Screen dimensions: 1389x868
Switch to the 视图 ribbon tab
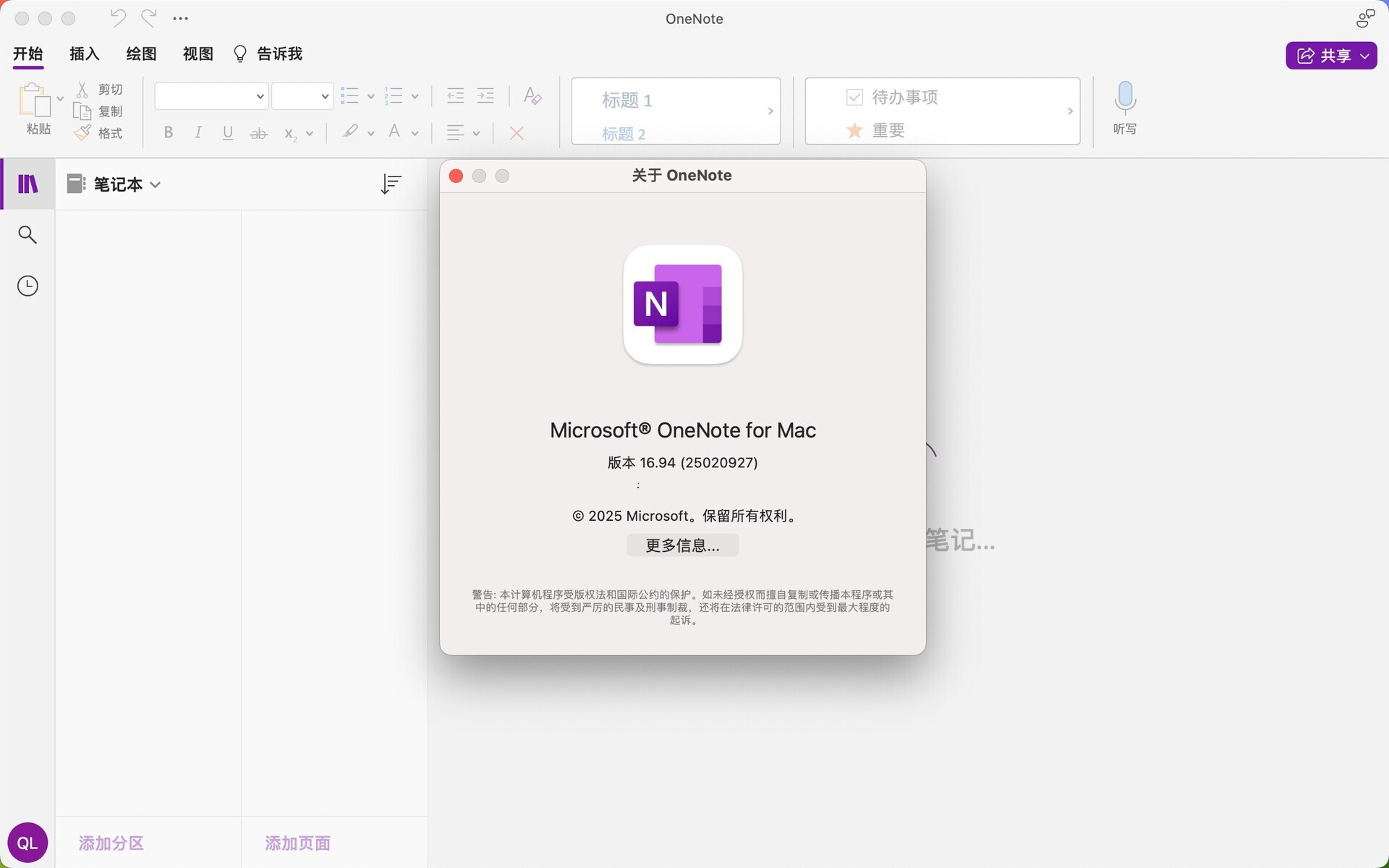tap(197, 54)
